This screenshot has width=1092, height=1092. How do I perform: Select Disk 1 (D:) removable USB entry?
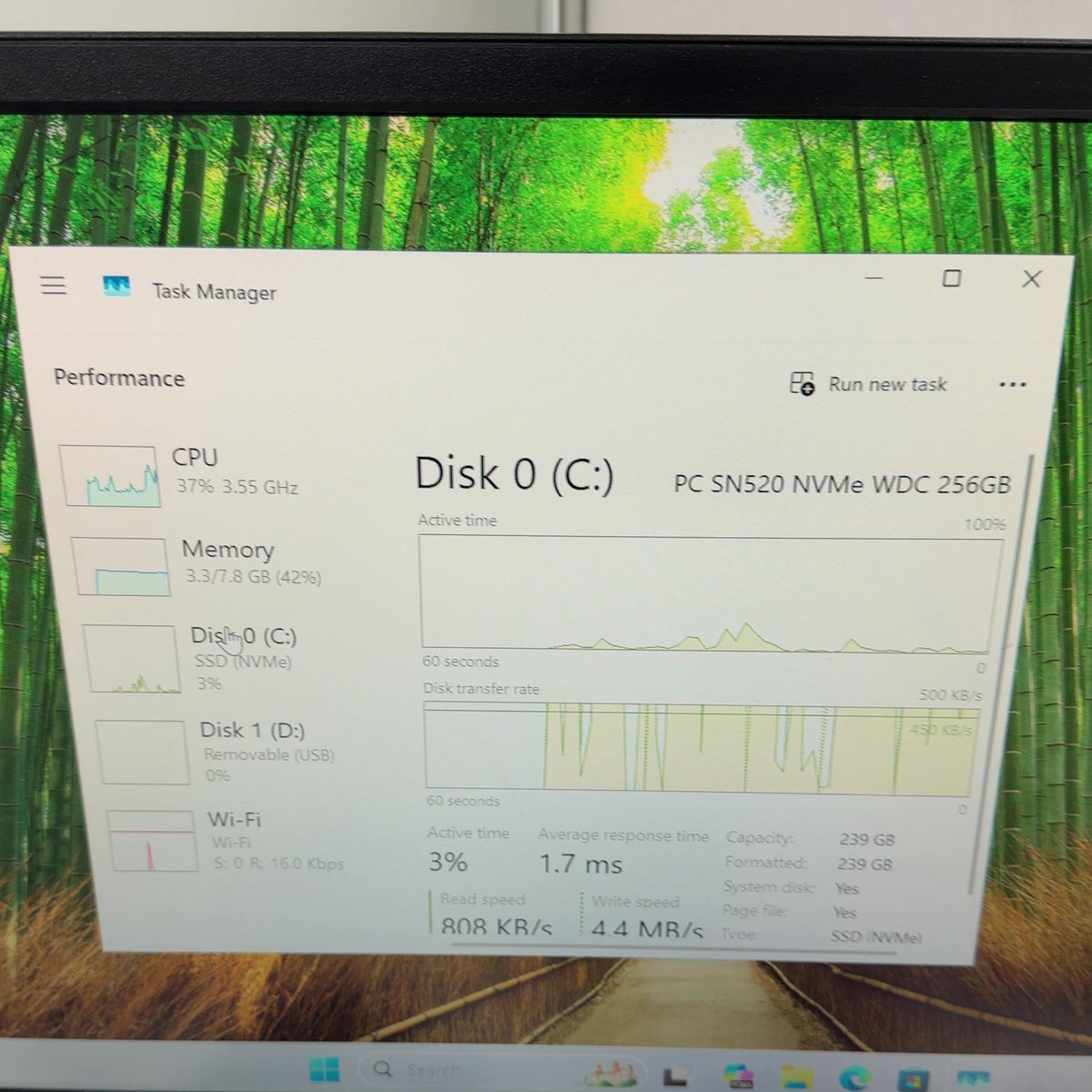[x=217, y=752]
